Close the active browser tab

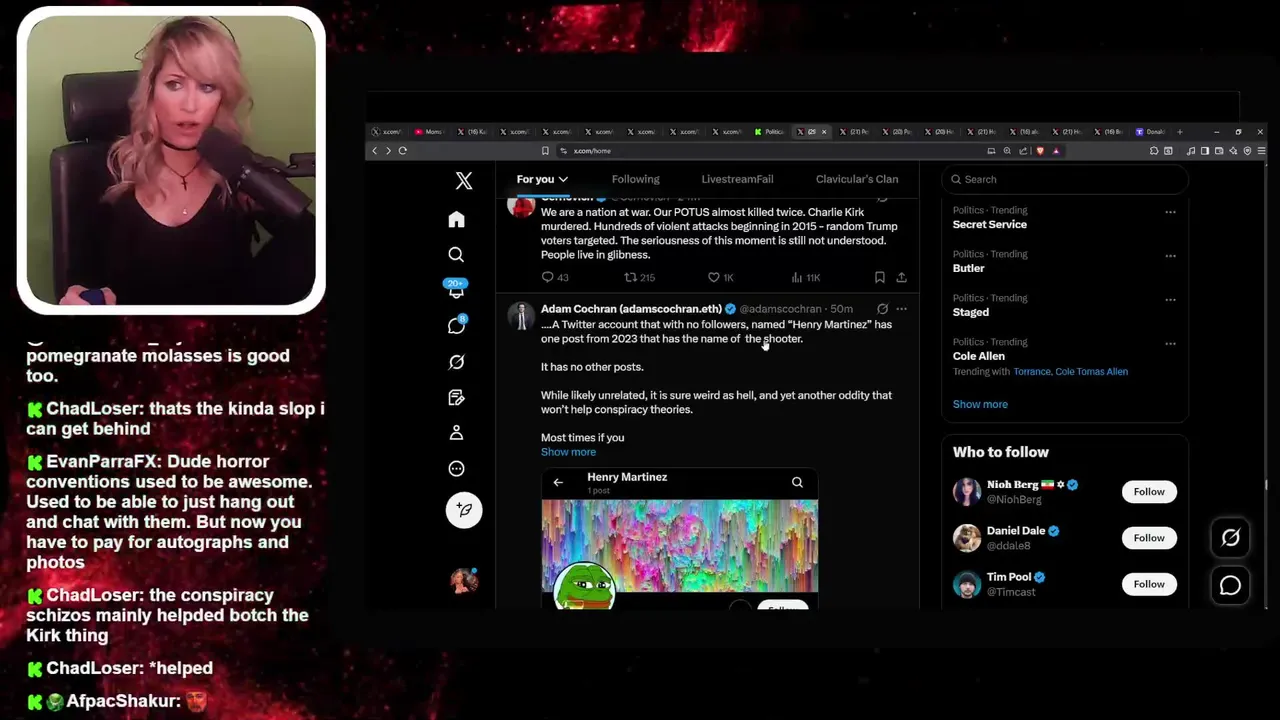(x=823, y=132)
